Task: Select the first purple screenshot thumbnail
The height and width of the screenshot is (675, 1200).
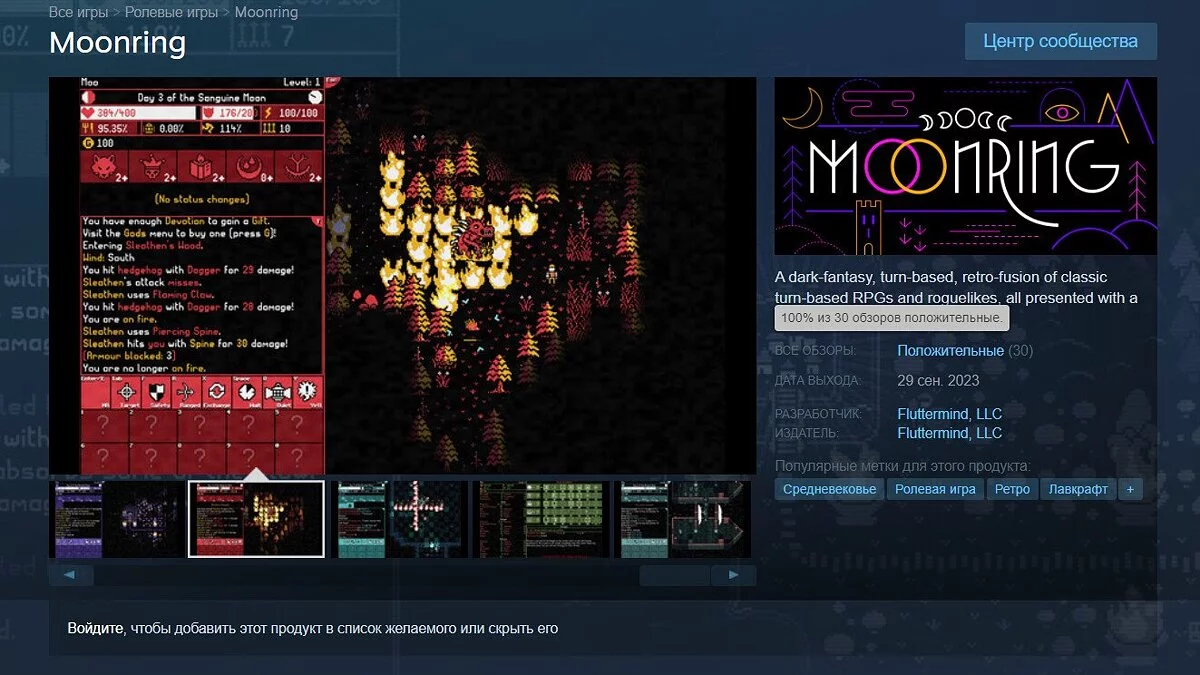Action: (x=117, y=519)
